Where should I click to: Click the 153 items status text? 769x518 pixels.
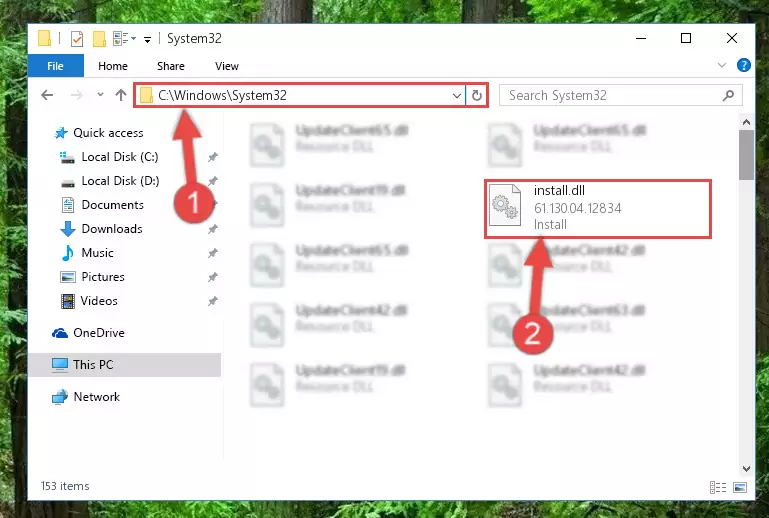point(65,486)
